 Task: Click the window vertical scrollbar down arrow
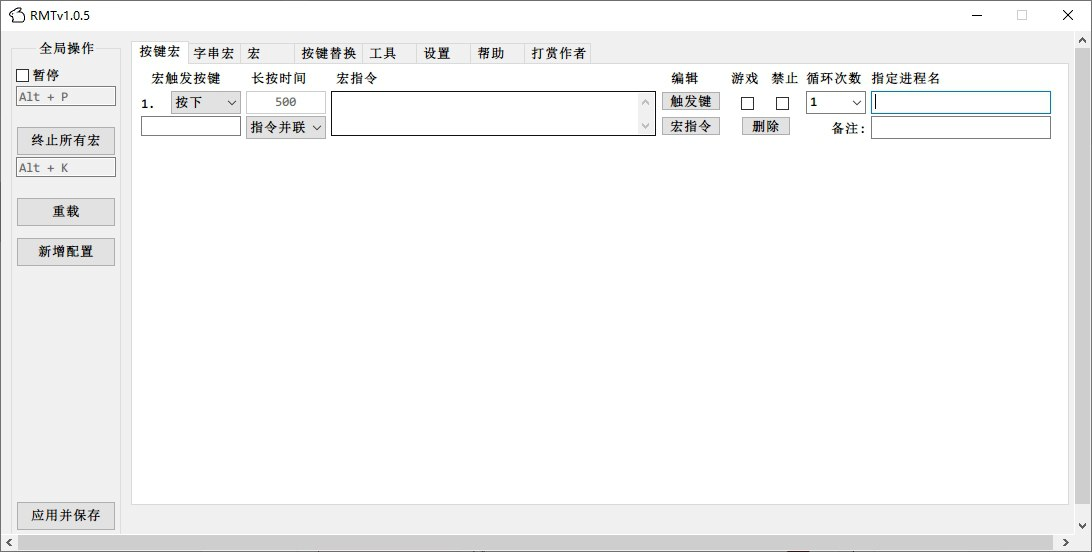click(x=1083, y=526)
